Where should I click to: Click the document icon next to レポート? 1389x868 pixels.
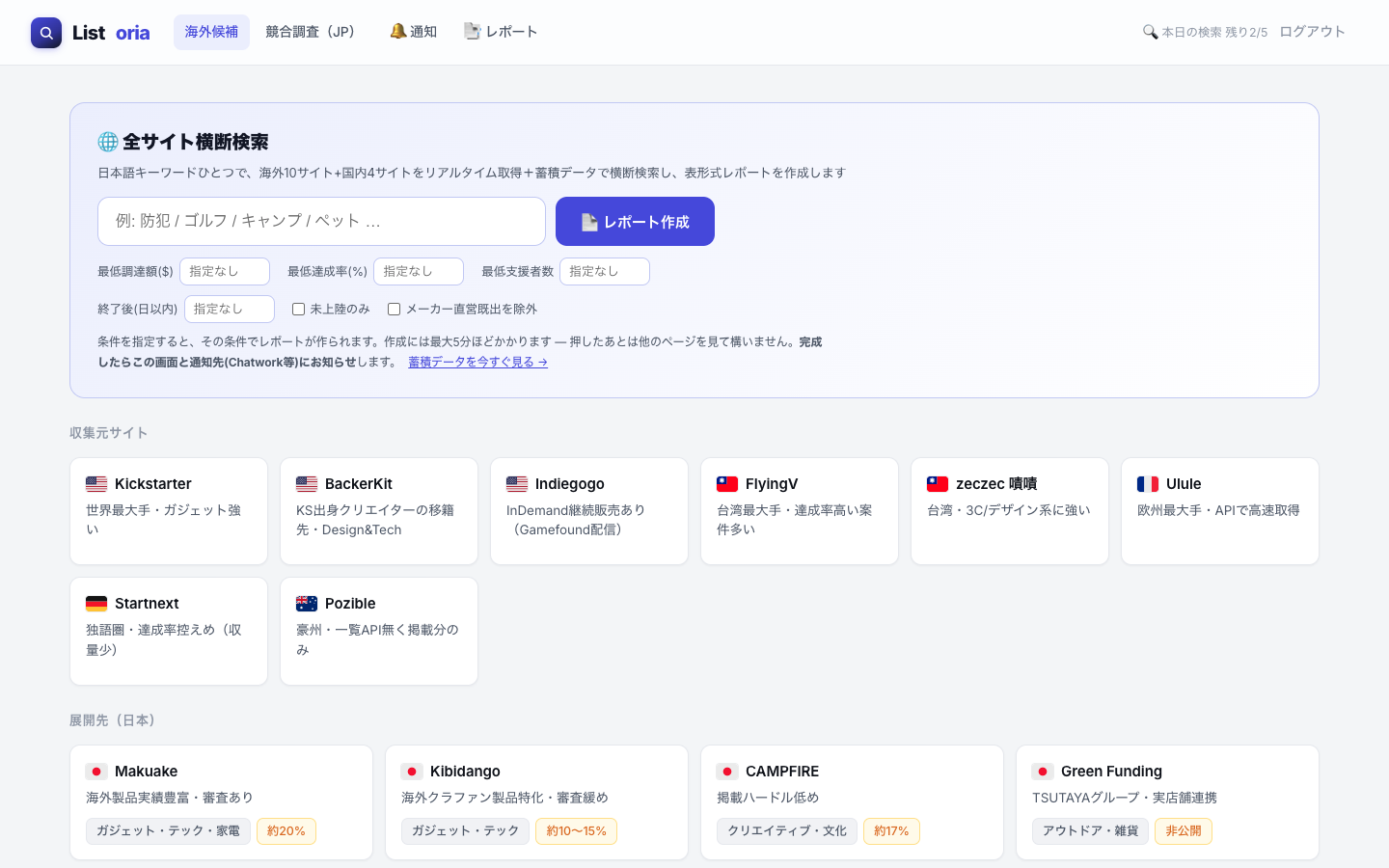pos(473,32)
